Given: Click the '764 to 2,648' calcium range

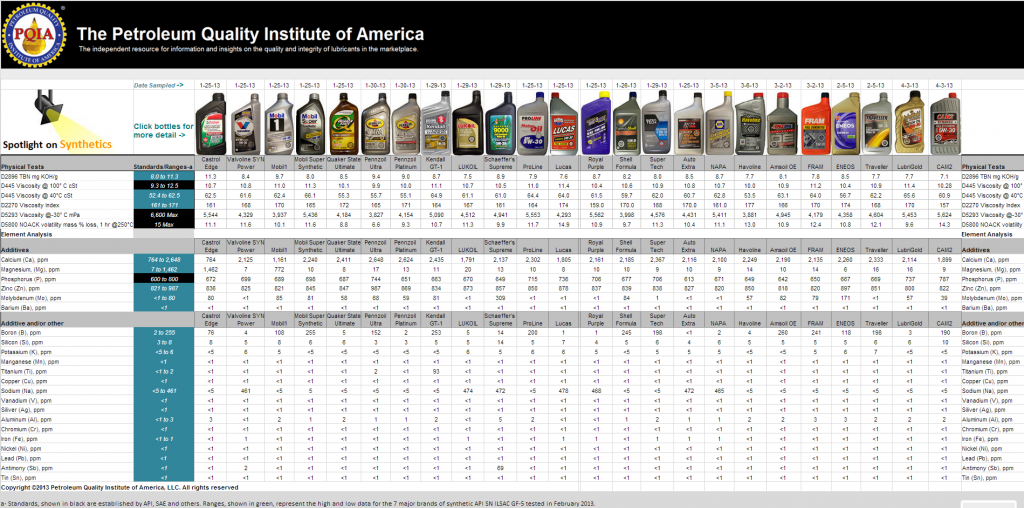Looking at the screenshot, I should (164, 259).
